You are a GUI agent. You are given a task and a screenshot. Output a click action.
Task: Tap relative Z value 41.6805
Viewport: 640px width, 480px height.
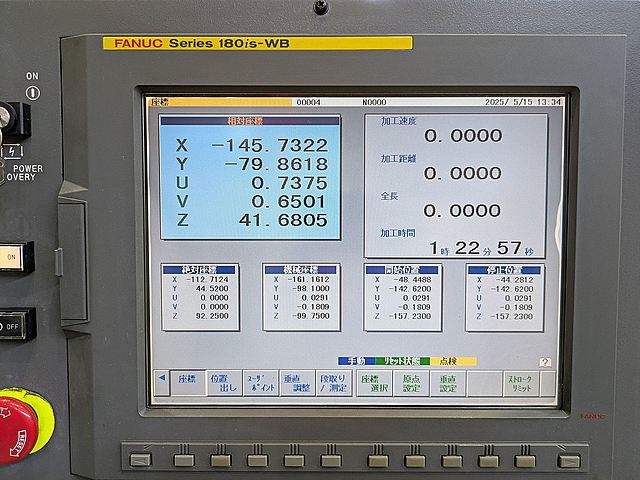point(284,220)
